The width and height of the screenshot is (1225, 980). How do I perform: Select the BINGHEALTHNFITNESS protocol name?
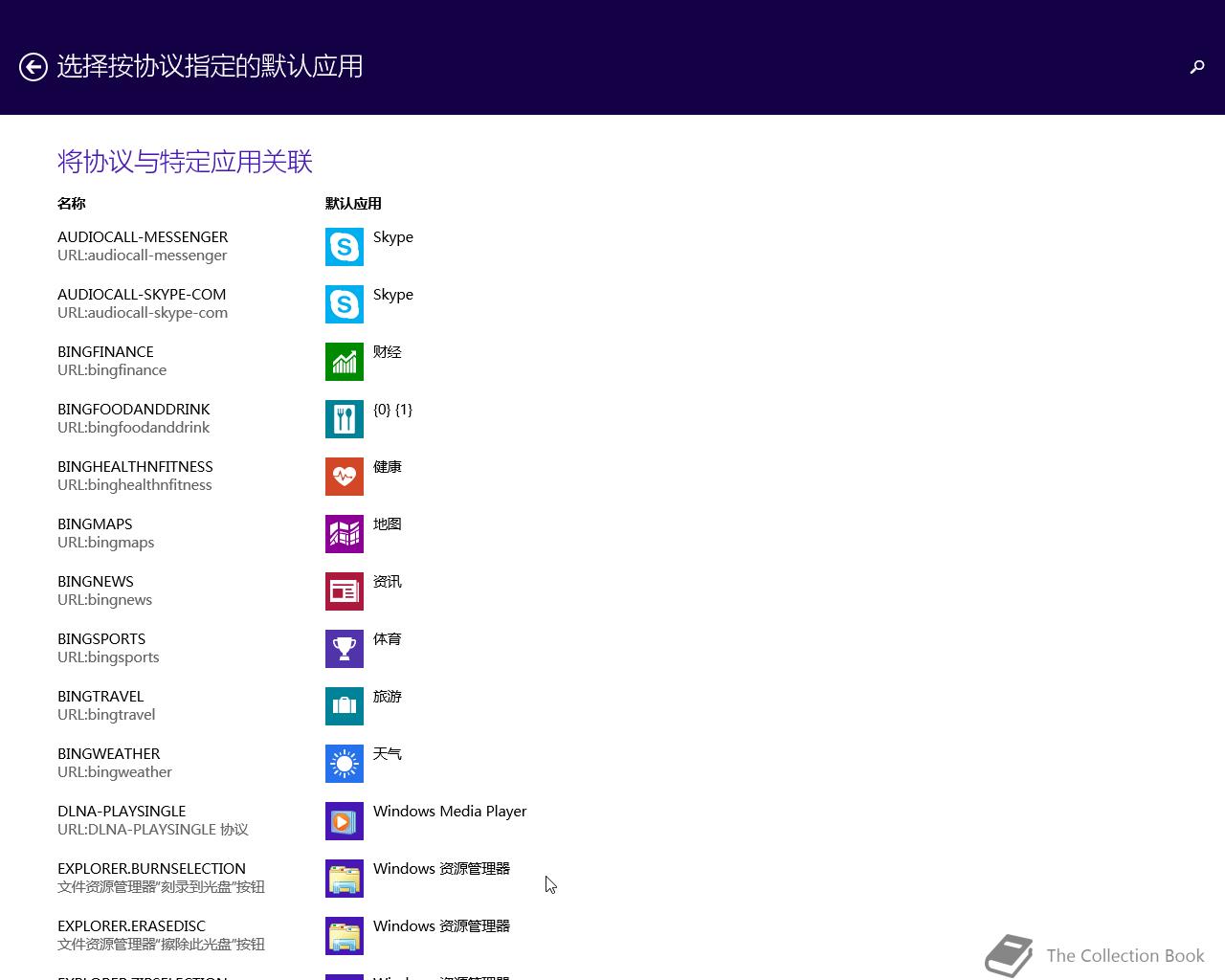click(x=135, y=467)
